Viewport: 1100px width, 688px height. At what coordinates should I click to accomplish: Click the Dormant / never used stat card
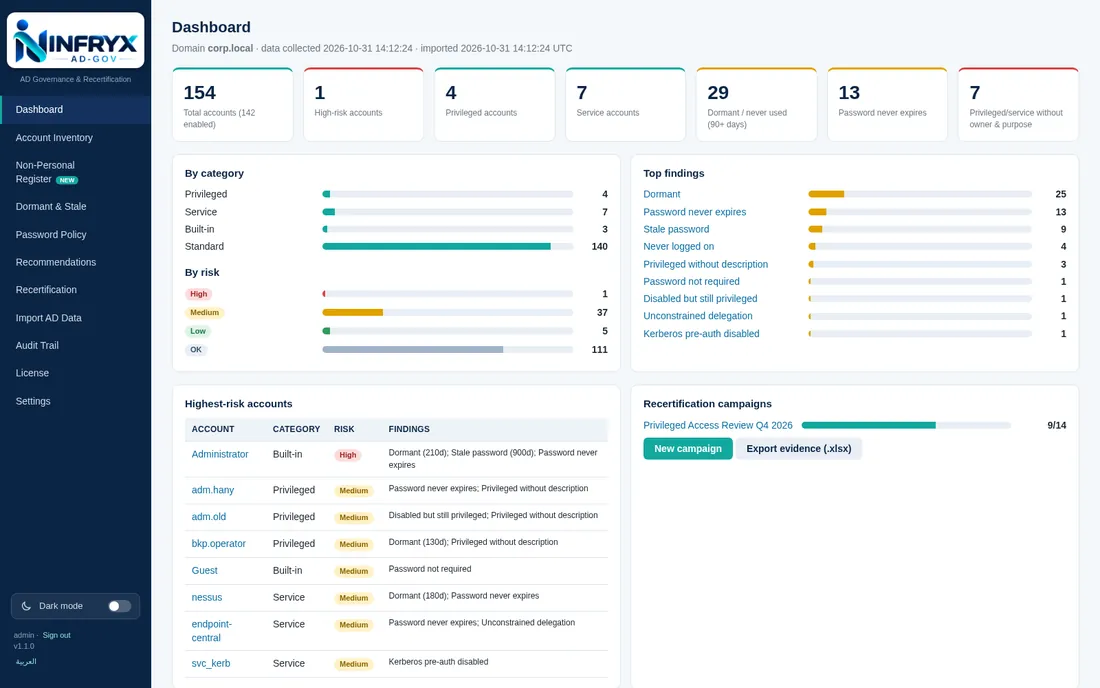(x=756, y=104)
